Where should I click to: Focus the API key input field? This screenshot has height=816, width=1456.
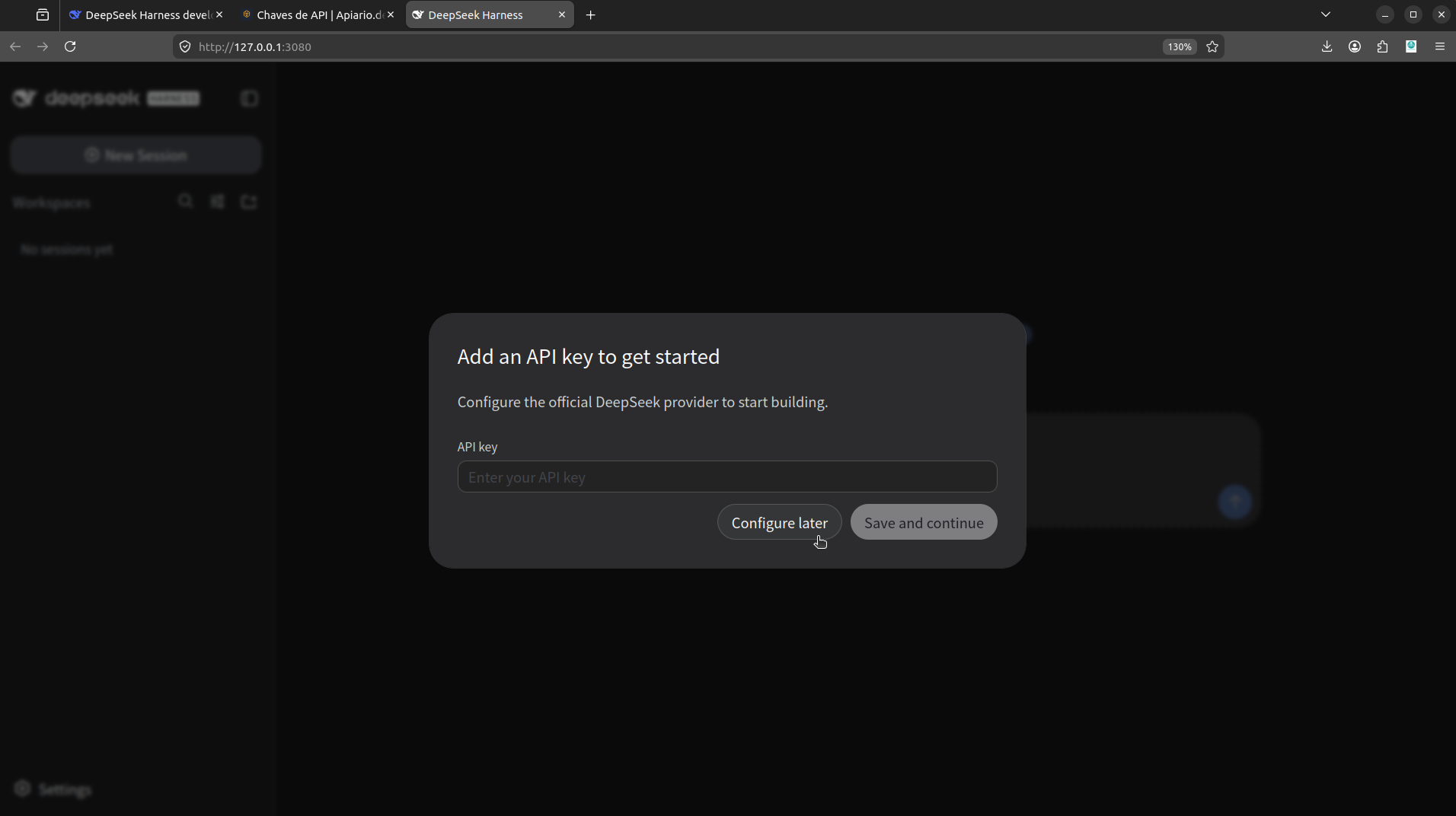click(x=727, y=477)
